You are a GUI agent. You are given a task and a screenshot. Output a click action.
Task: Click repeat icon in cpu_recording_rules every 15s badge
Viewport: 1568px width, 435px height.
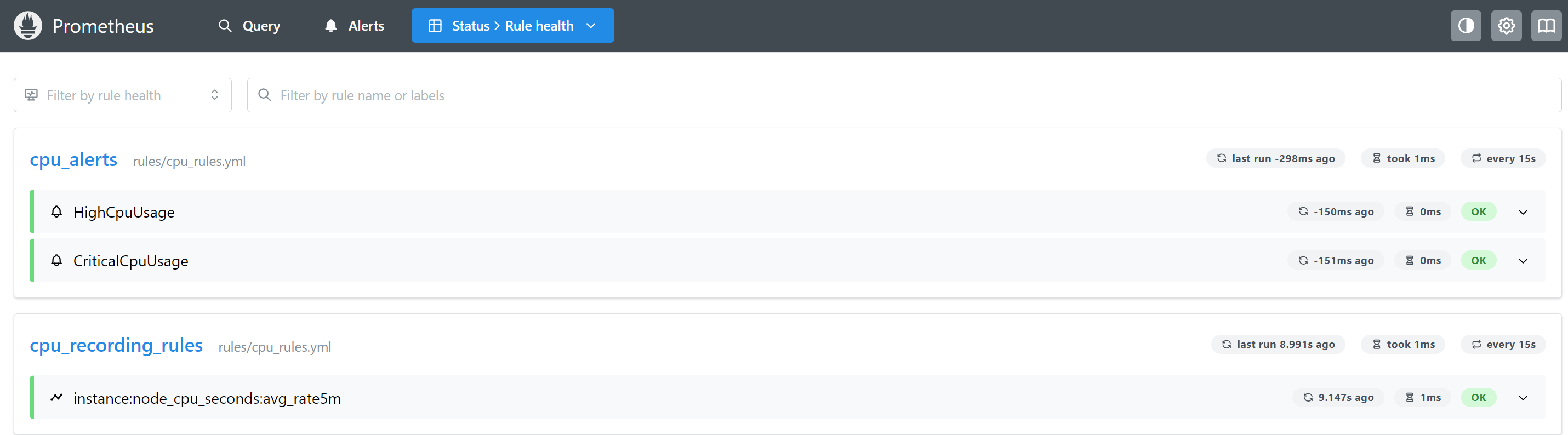tap(1476, 344)
